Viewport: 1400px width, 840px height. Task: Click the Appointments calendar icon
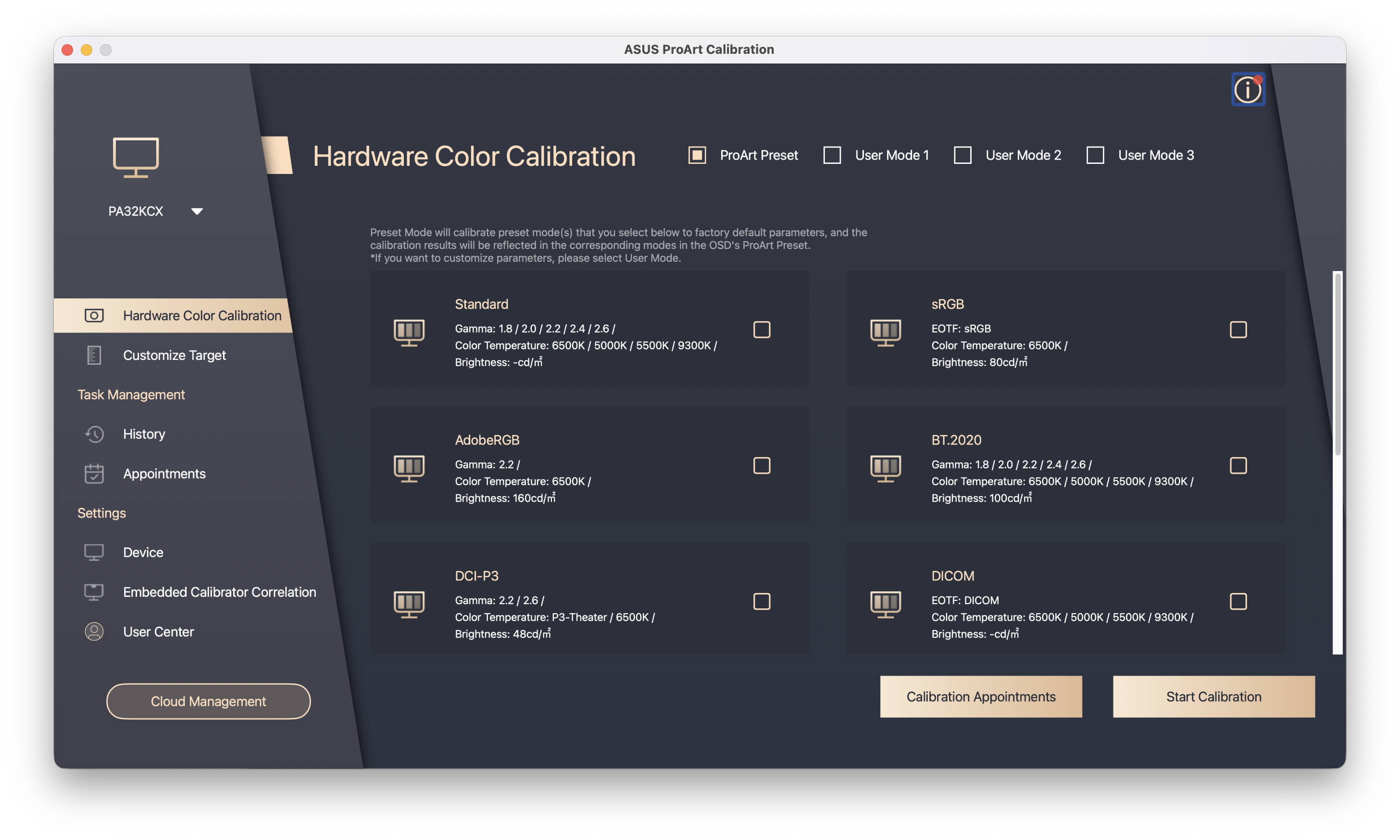point(94,473)
